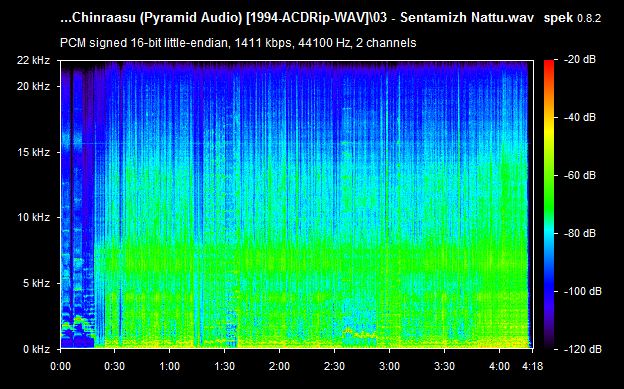Click the red top of the dB color bar
The height and width of the screenshot is (389, 624).
[549, 66]
